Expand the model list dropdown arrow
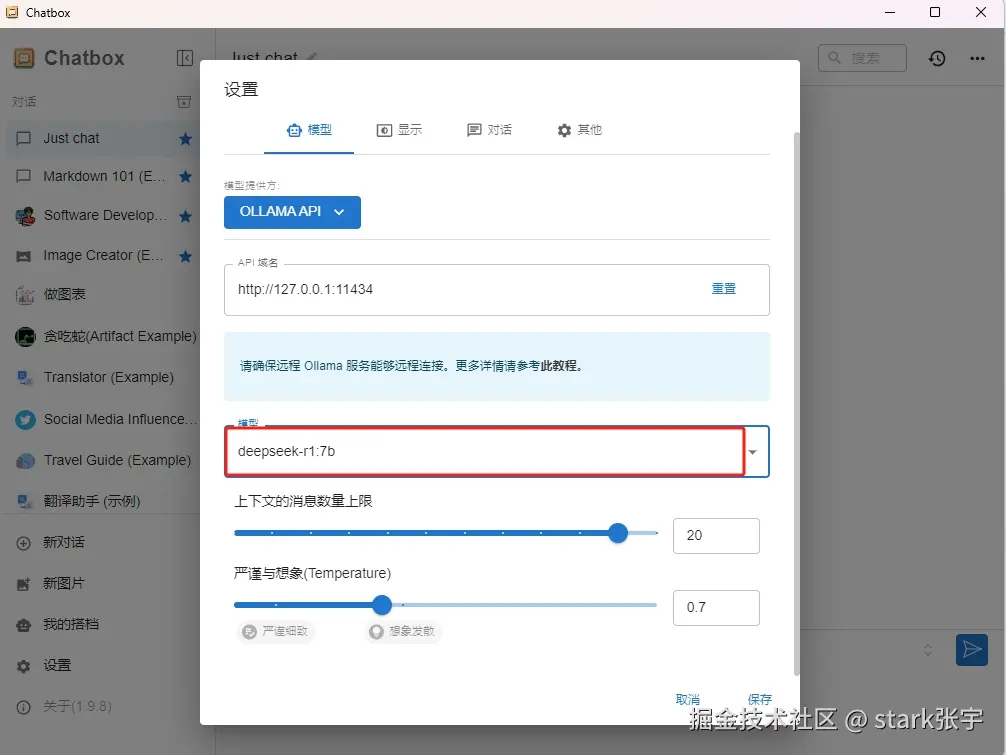The width and height of the screenshot is (1006, 755). (753, 452)
